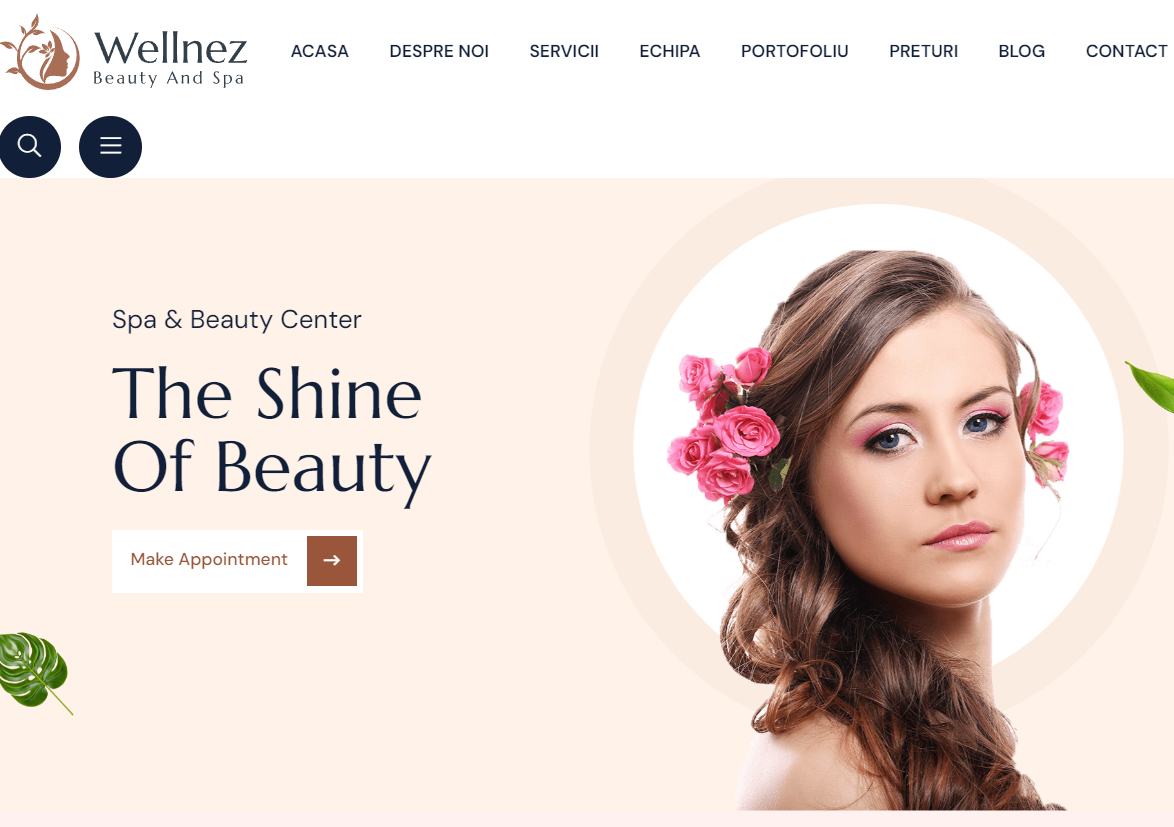Image resolution: width=1174 pixels, height=827 pixels.
Task: Click The Shine Of Beauty headline
Action: 272,430
